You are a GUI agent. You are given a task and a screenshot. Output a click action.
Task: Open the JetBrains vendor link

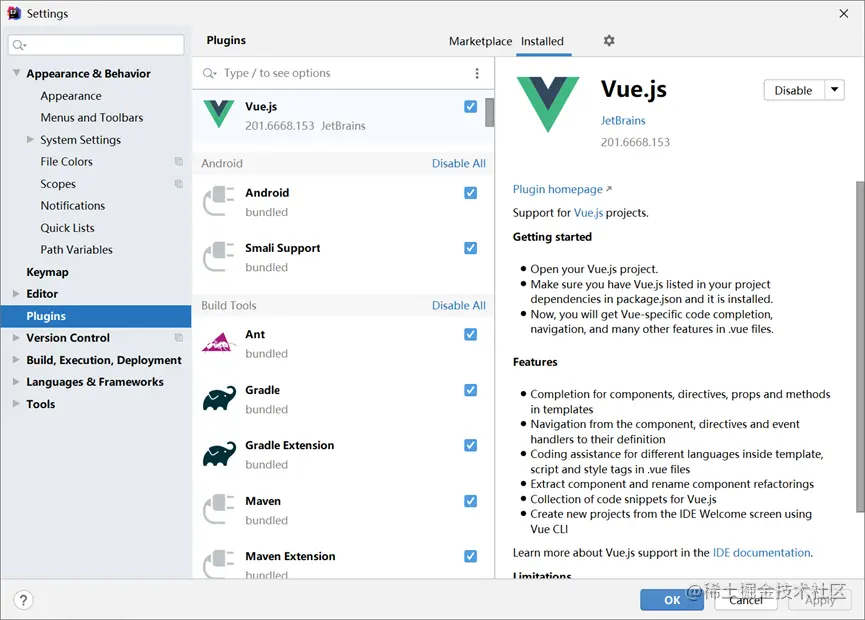click(623, 120)
